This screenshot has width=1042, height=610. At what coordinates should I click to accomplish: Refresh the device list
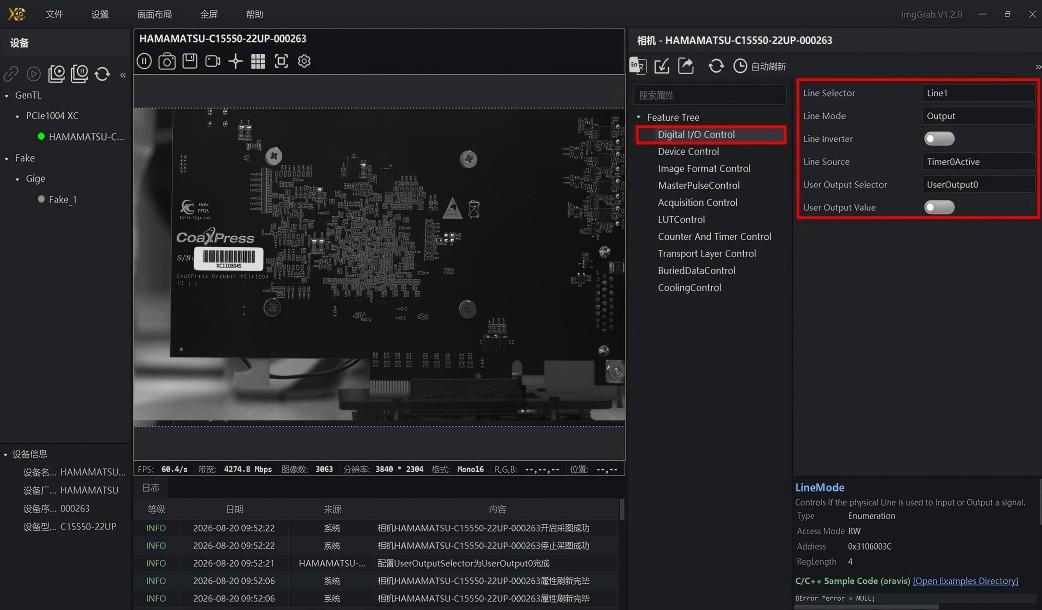(x=102, y=74)
